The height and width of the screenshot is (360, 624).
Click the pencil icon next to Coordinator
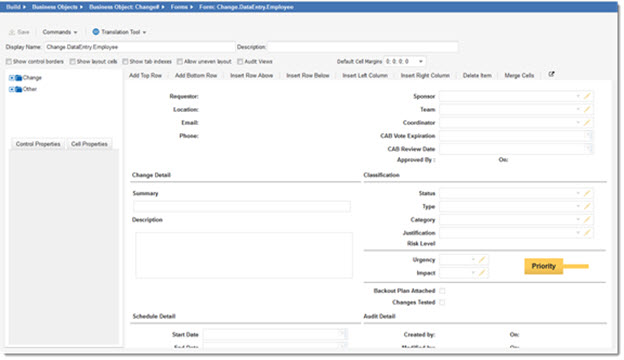tap(587, 123)
